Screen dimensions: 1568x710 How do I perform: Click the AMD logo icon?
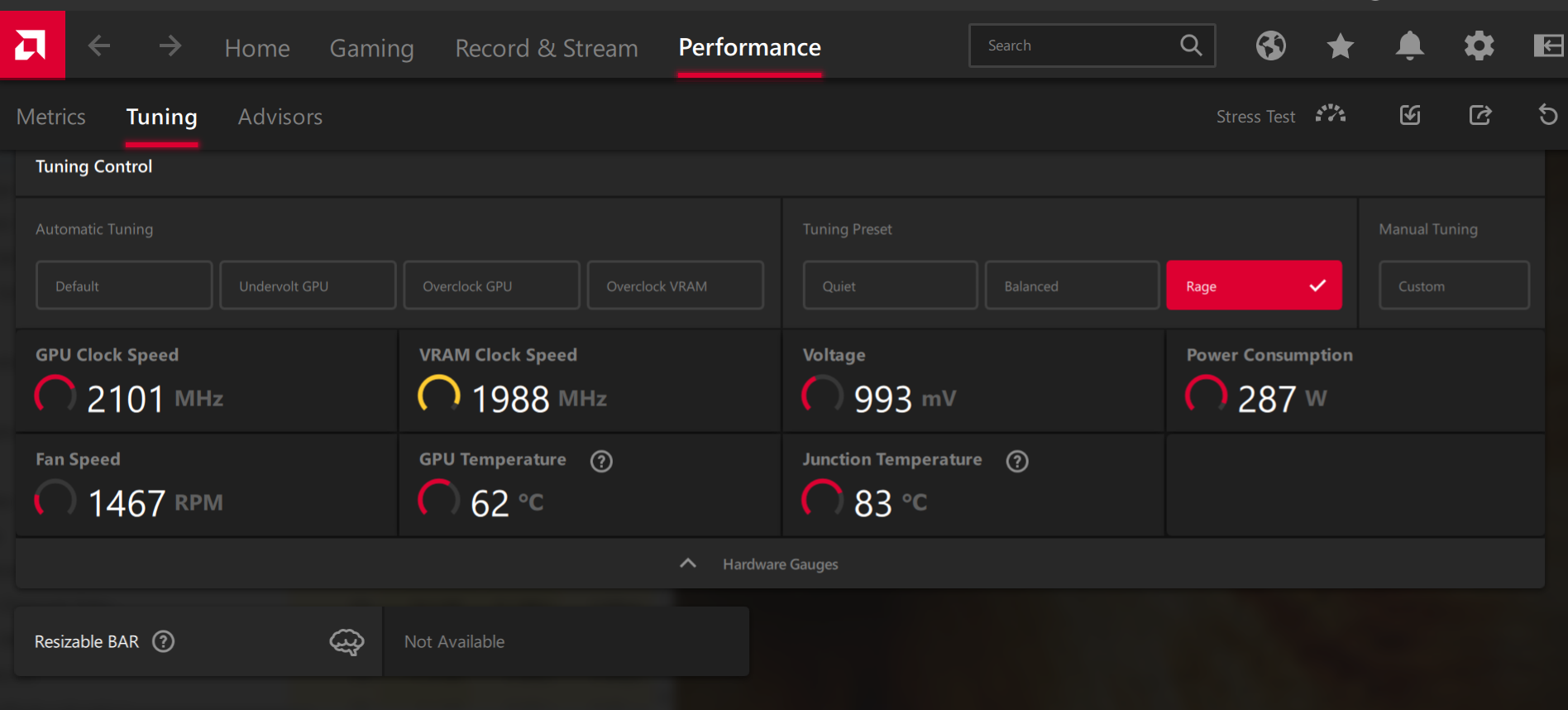[31, 45]
